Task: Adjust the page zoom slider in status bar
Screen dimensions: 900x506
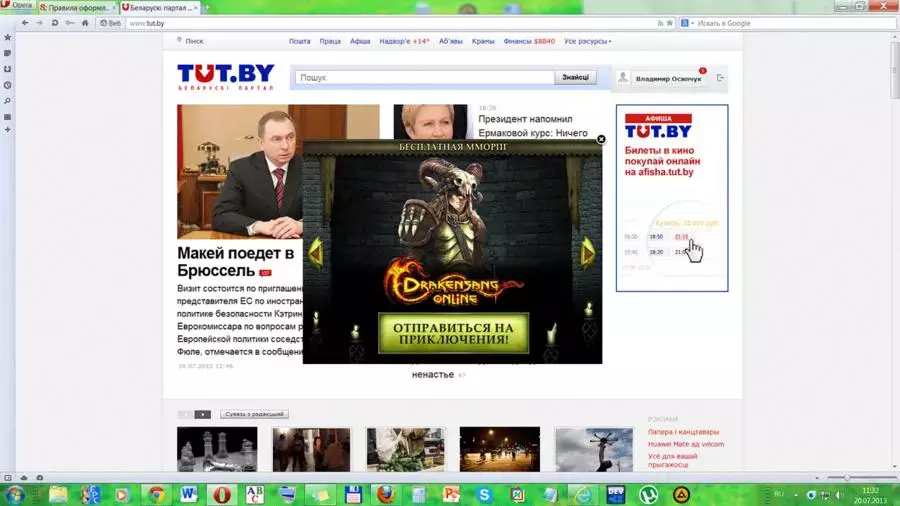Action: coord(861,477)
